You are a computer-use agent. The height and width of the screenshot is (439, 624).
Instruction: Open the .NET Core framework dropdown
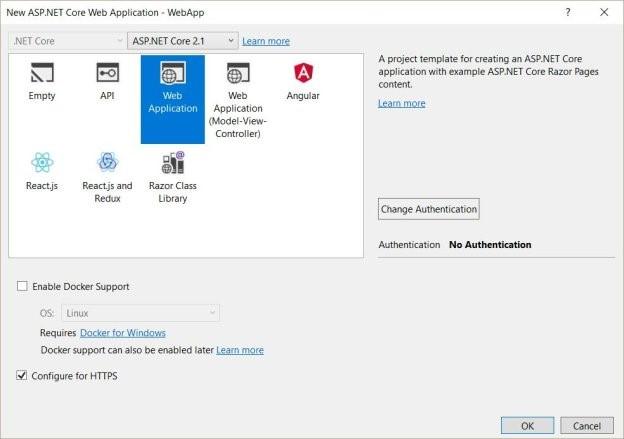[x=66, y=41]
